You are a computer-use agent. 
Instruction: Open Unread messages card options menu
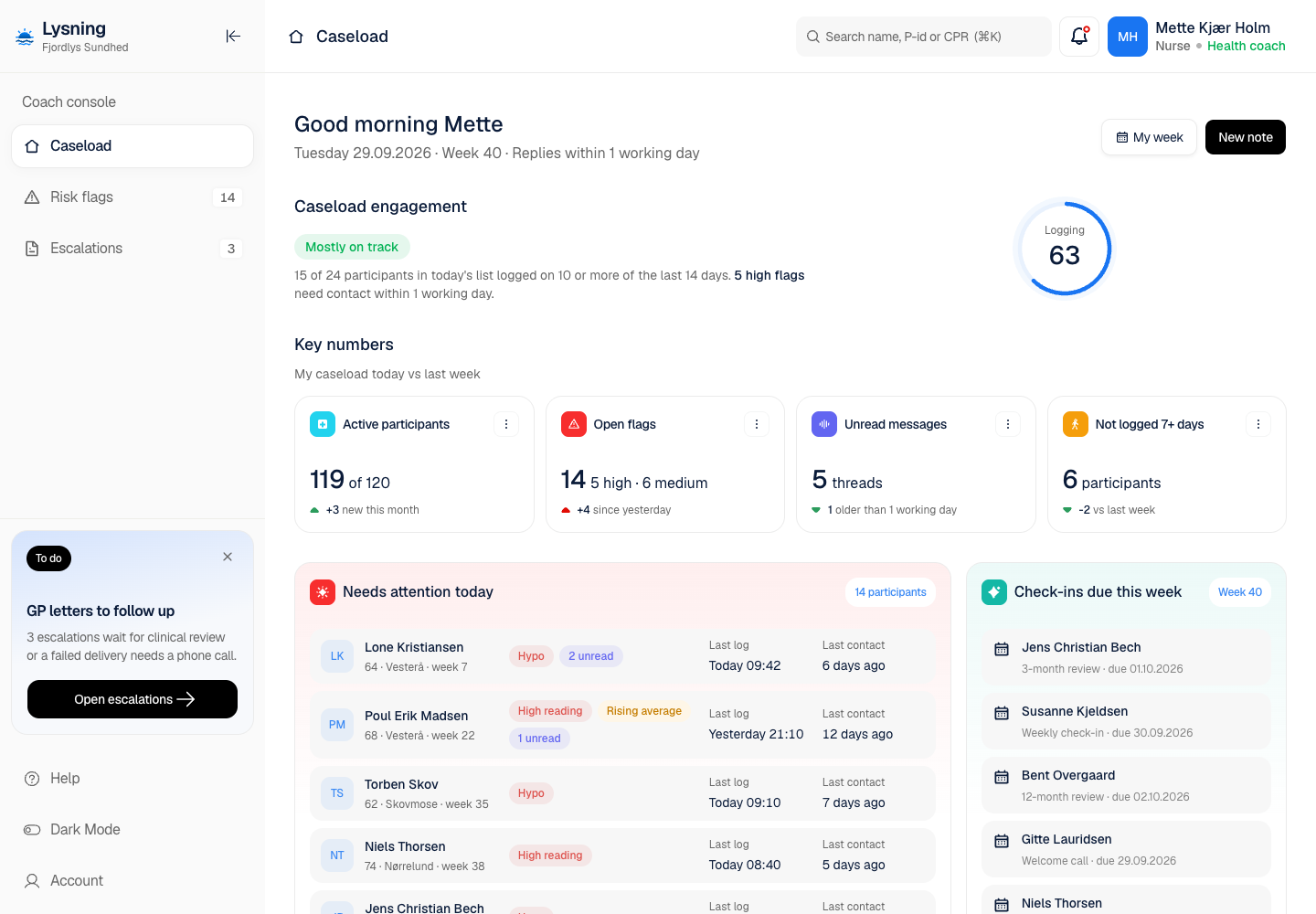(x=1008, y=424)
